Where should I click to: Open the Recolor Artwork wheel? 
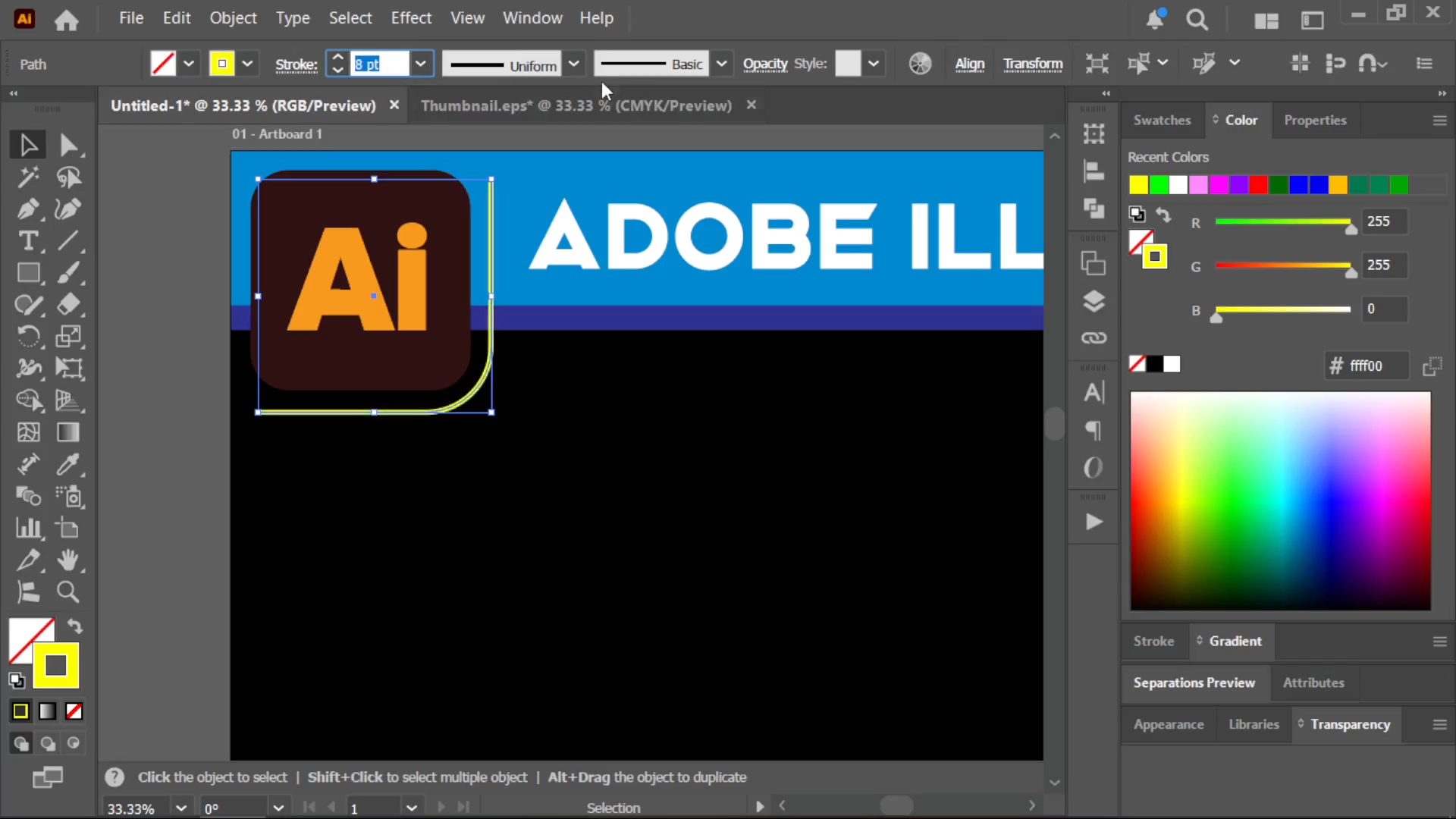(920, 64)
